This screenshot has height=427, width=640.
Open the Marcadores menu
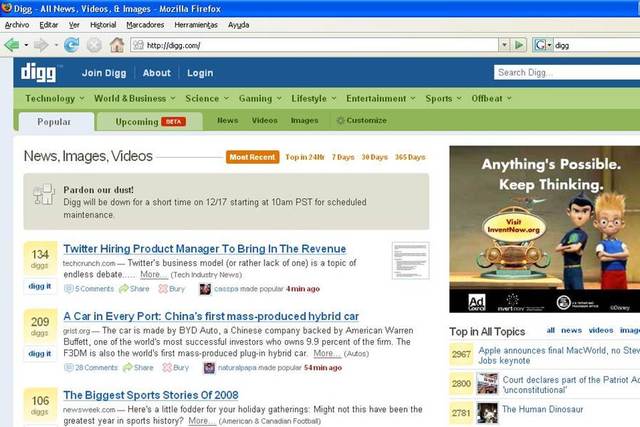pyautogui.click(x=145, y=25)
